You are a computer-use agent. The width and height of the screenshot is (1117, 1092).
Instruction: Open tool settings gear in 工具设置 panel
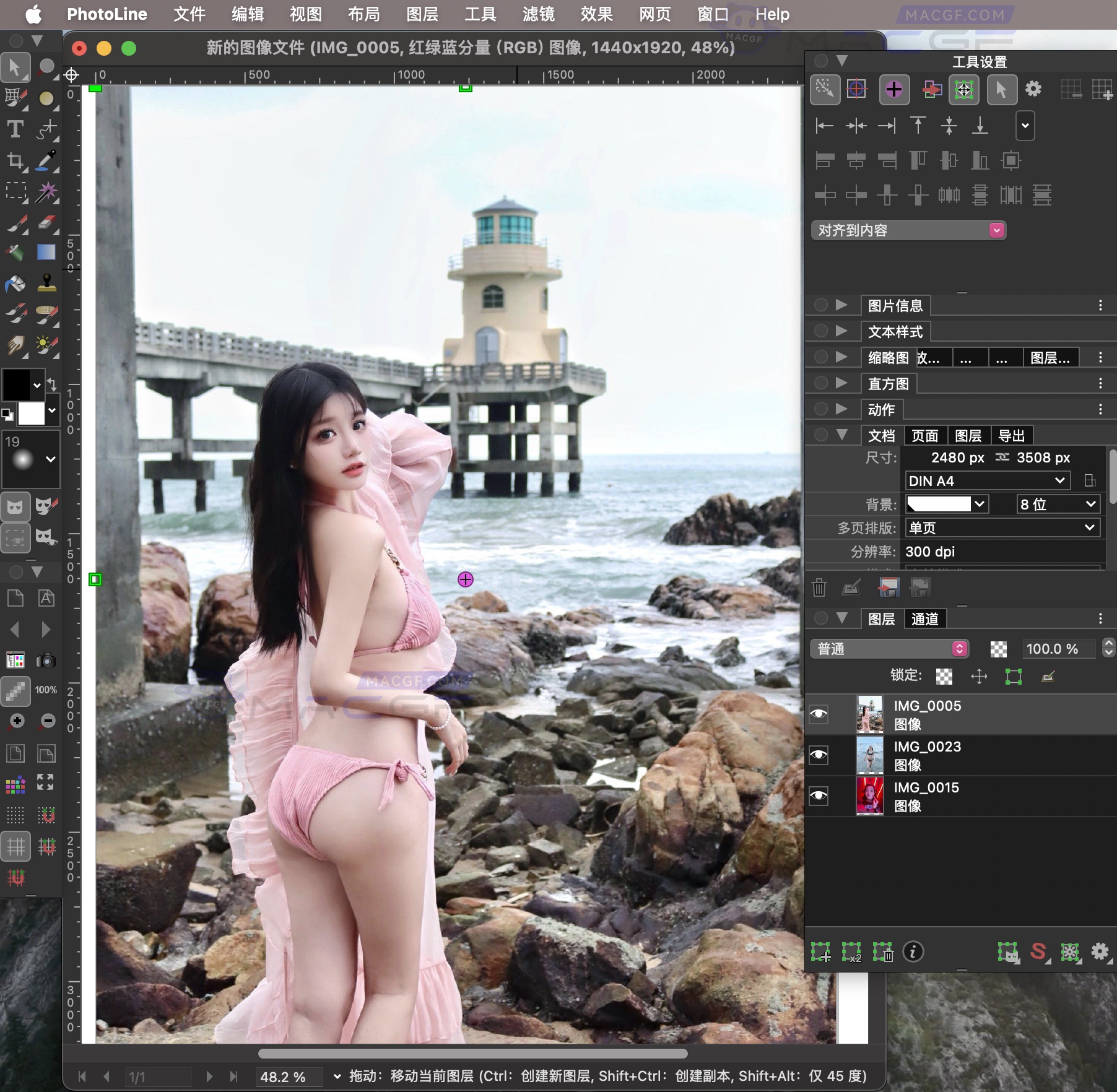[x=1033, y=90]
